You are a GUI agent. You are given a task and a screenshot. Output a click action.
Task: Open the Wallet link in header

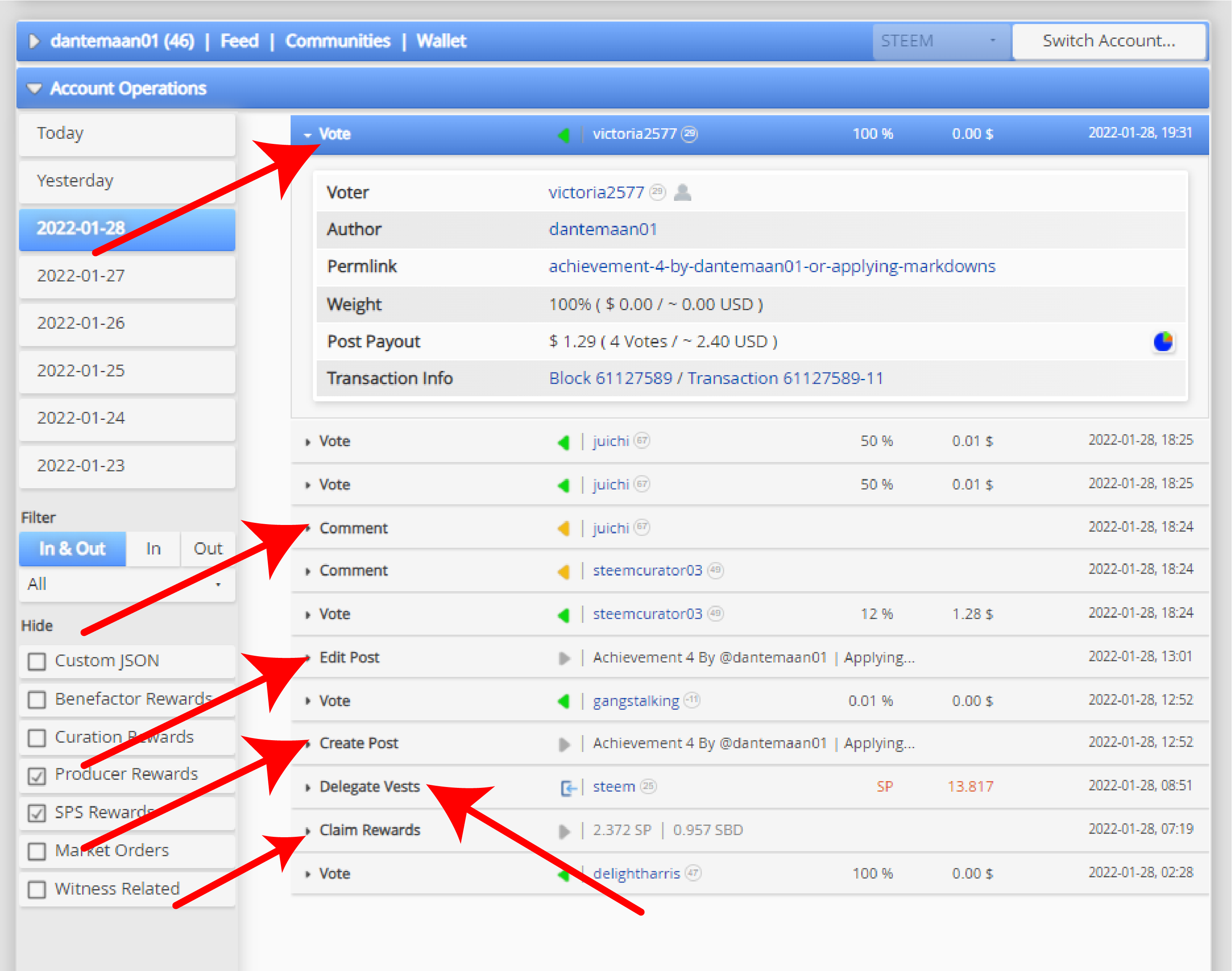pos(441,41)
